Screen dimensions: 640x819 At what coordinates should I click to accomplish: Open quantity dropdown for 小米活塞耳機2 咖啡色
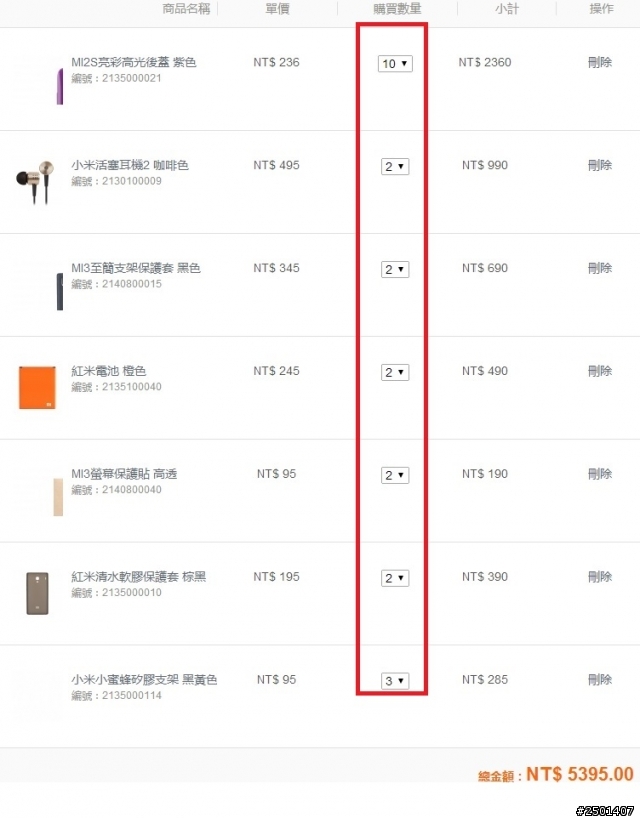pyautogui.click(x=395, y=167)
